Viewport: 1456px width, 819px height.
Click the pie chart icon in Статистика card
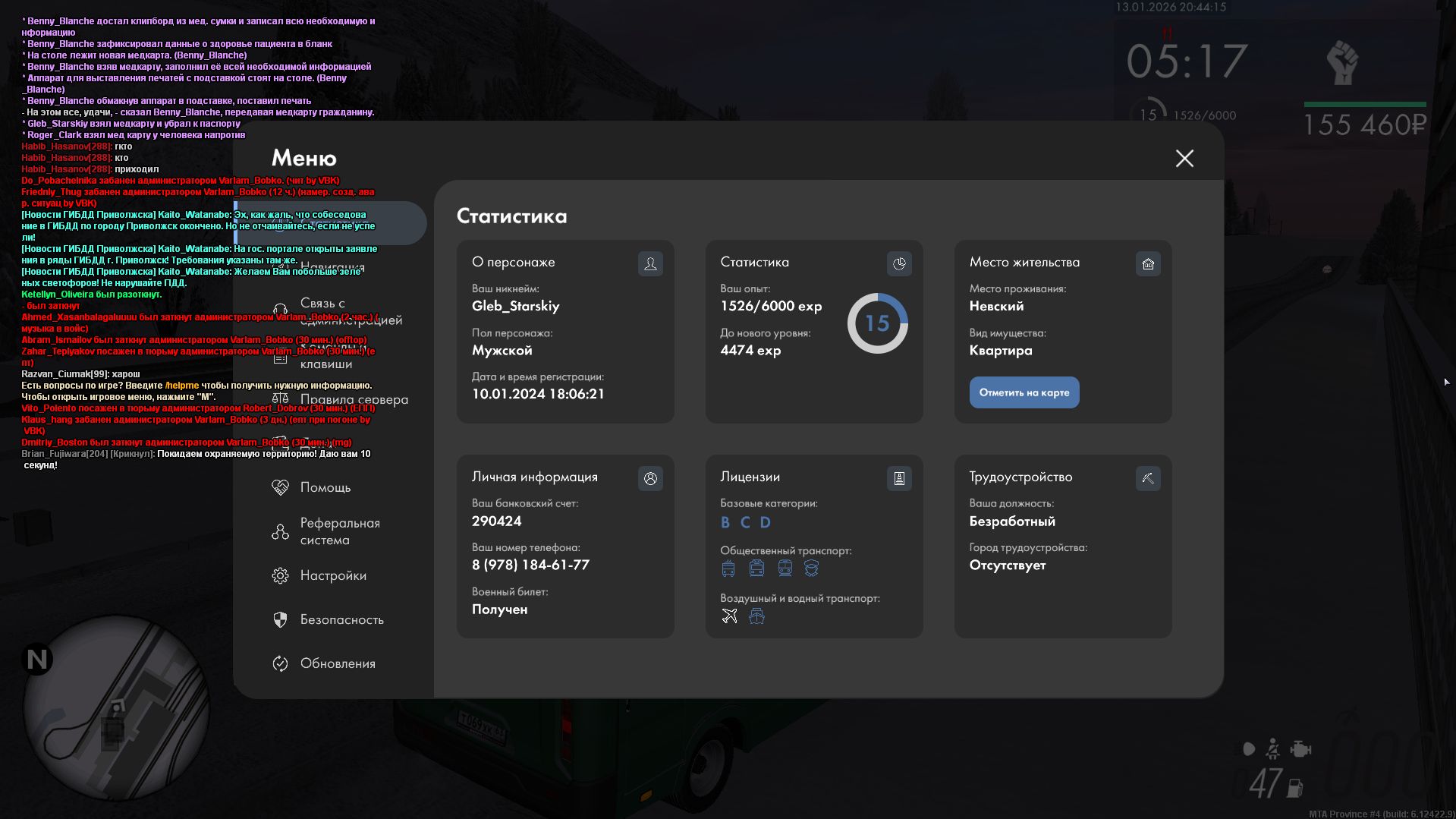899,263
